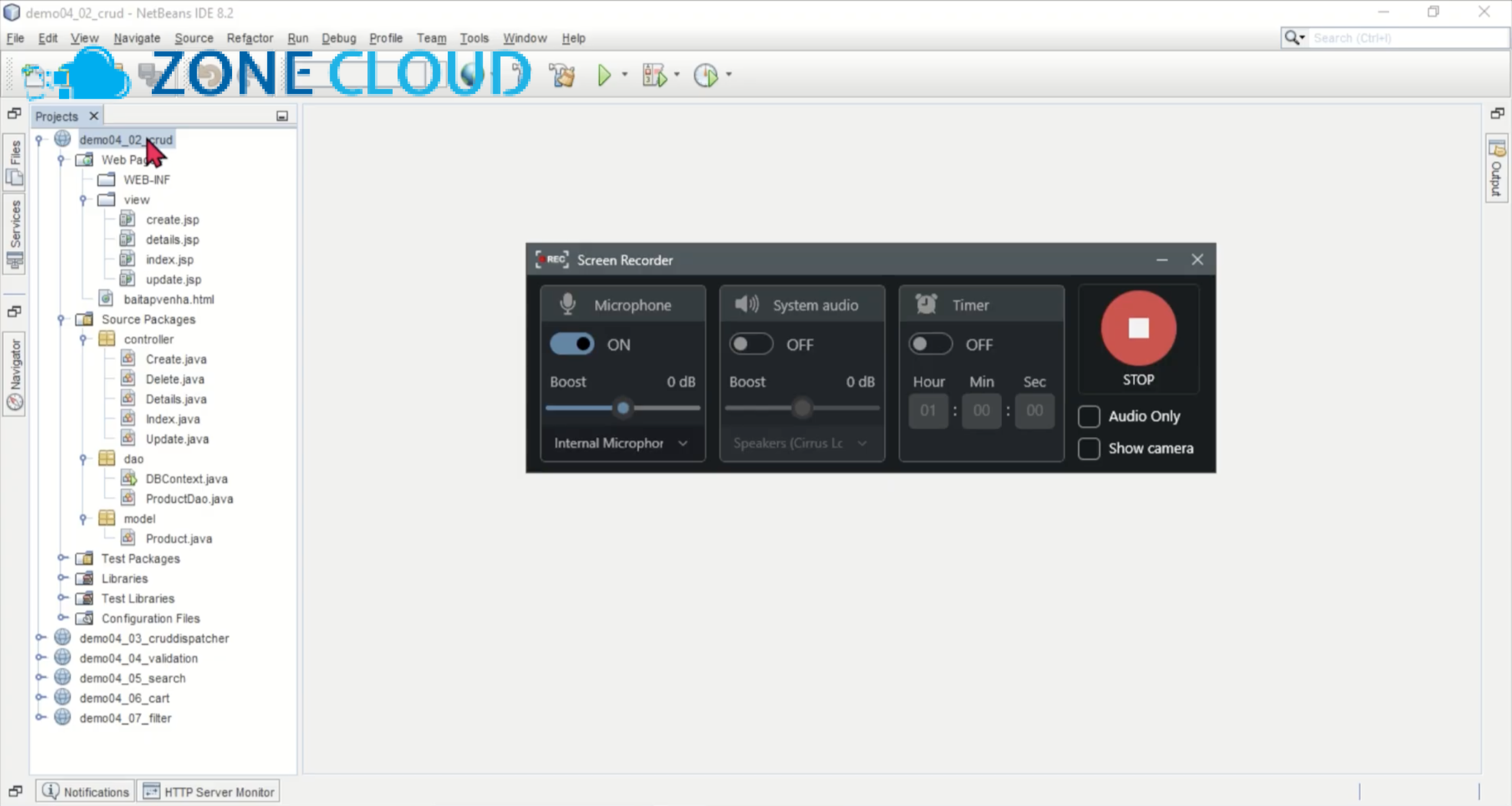Select demo04_06_cart project
The height and width of the screenshot is (806, 1512).
(x=124, y=698)
